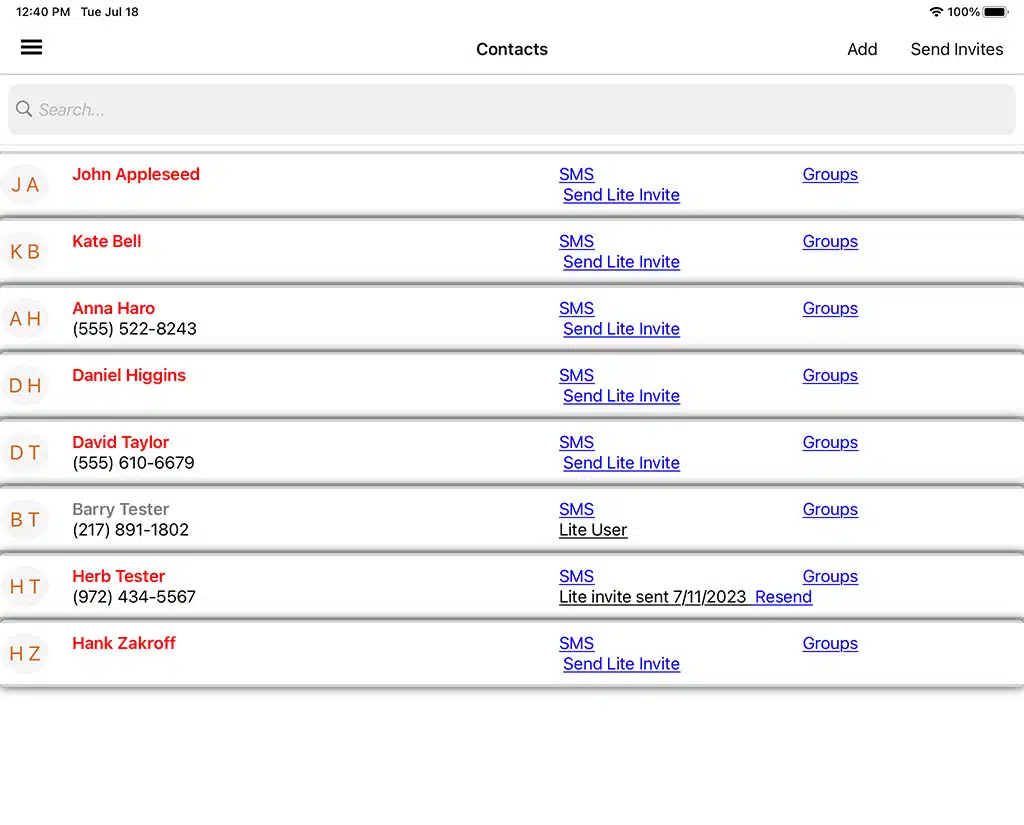The width and height of the screenshot is (1024, 825).
Task: Tap Anna Haro's AH avatar icon
Action: (x=25, y=319)
